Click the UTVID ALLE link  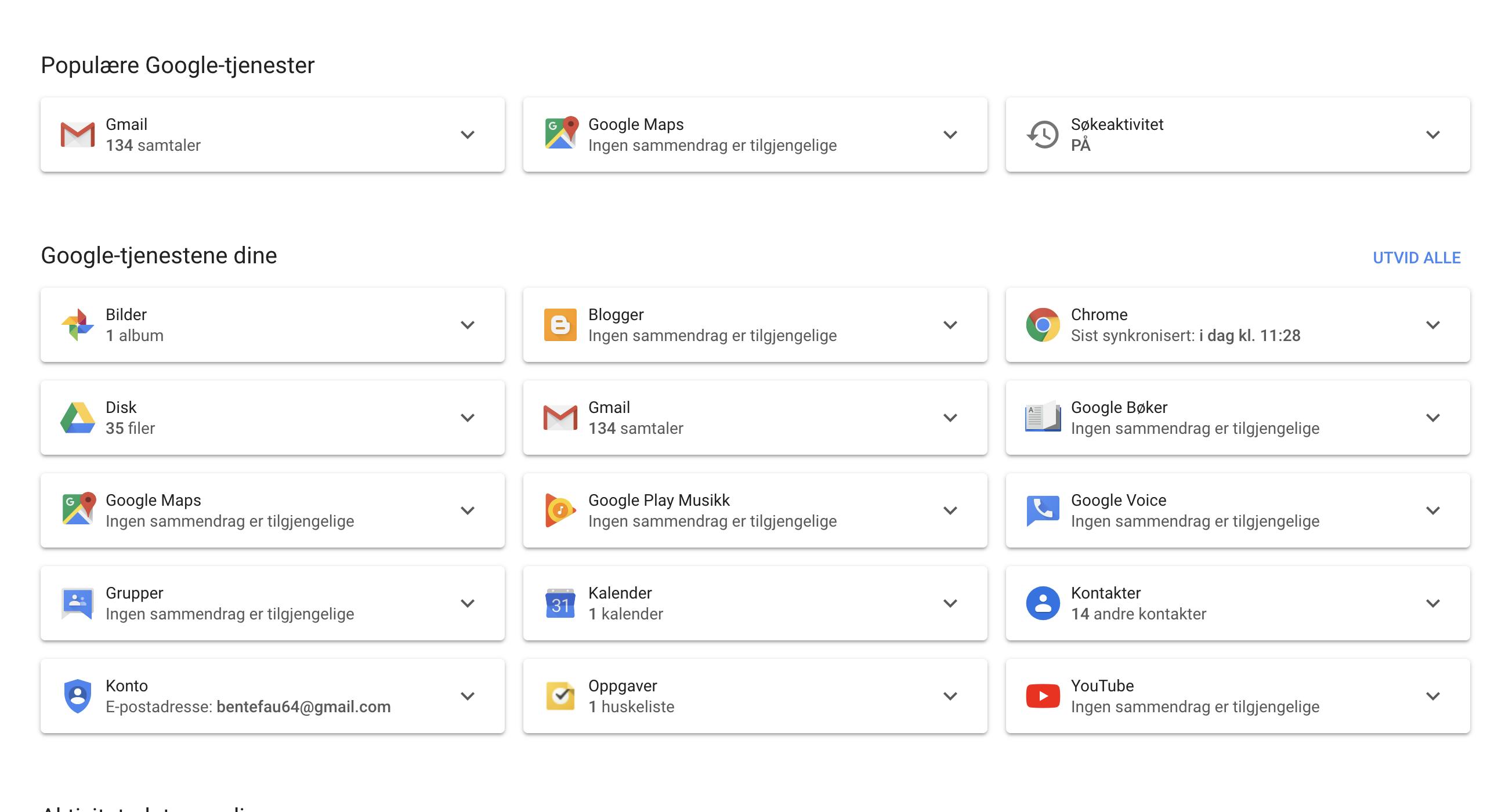point(1416,258)
